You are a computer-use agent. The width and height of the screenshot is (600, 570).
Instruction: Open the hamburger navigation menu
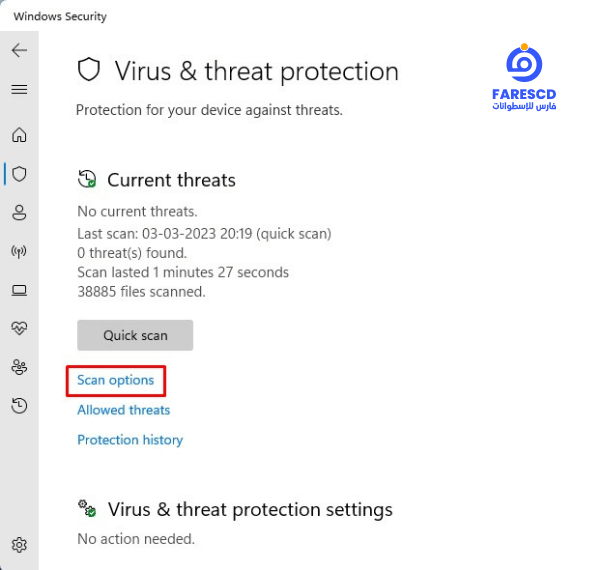(19, 90)
